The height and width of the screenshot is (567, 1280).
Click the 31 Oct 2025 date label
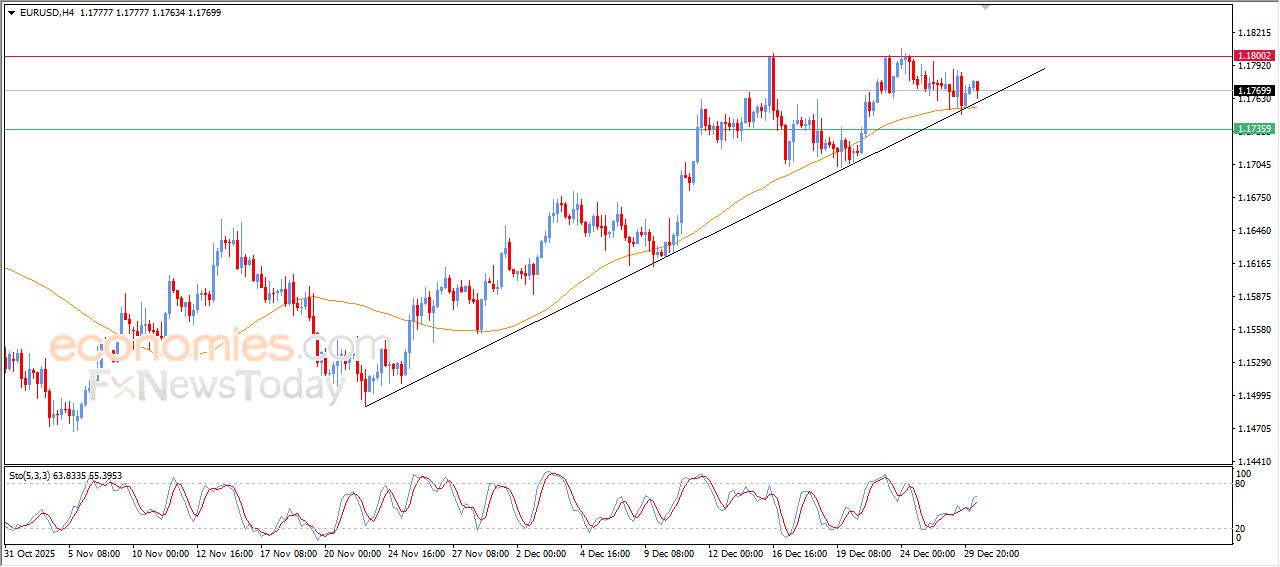click(x=30, y=552)
